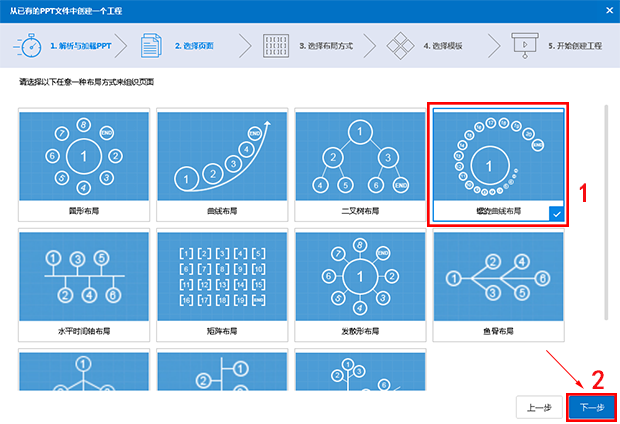The height and width of the screenshot is (424, 620).
Task: Select the 鱼骨布局 layout thumbnail
Action: (x=498, y=276)
